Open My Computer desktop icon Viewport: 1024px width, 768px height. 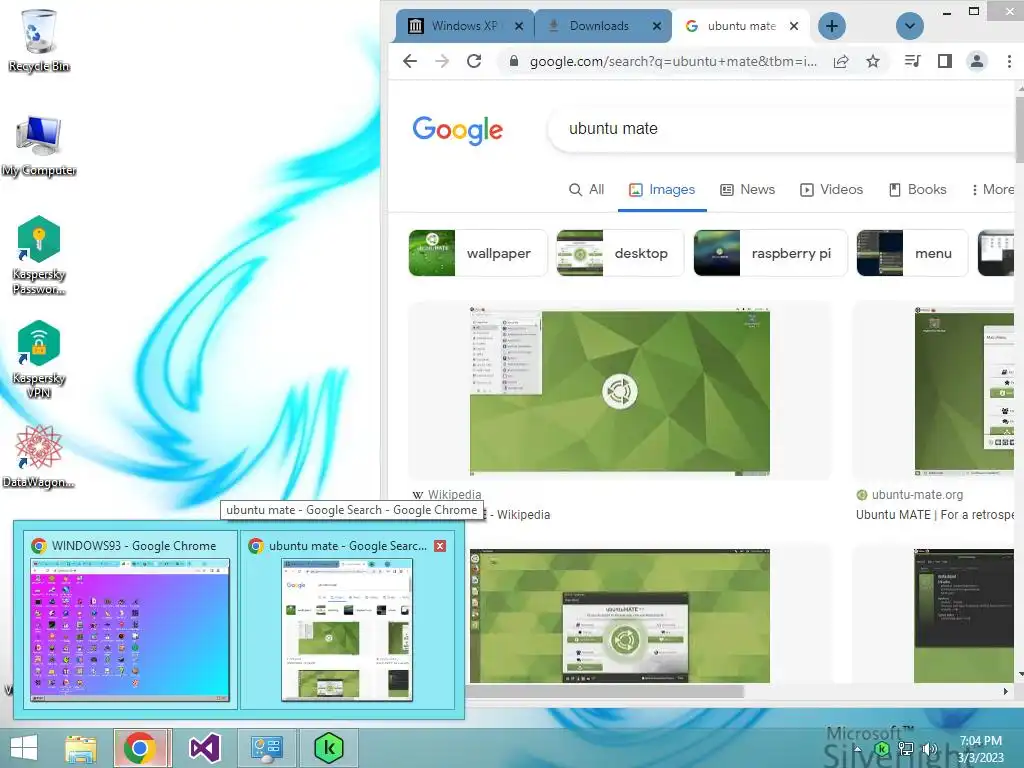click(39, 146)
